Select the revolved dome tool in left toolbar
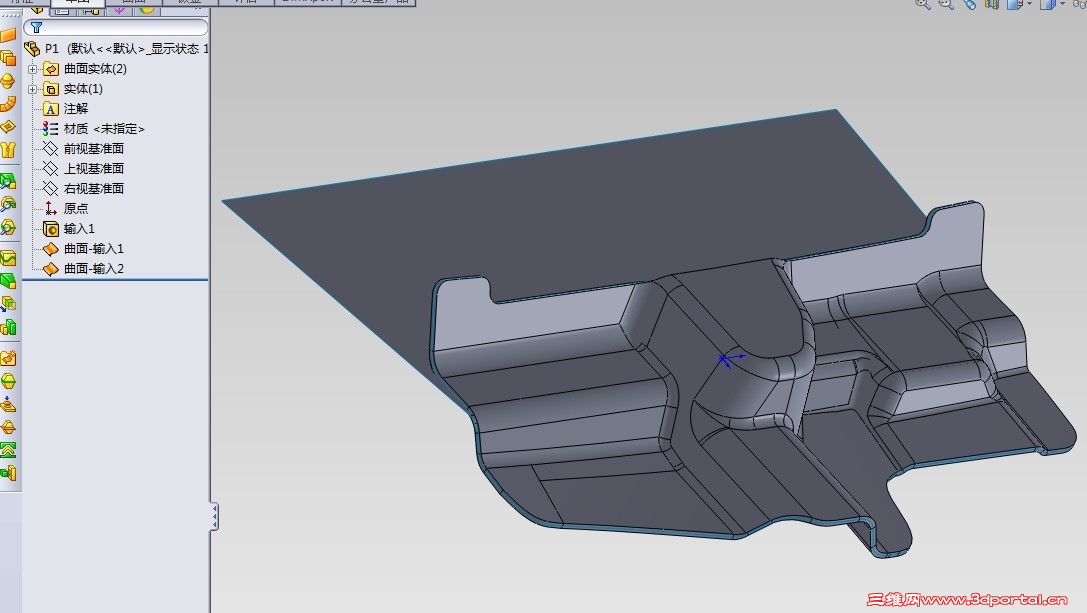1087x613 pixels. (8, 81)
